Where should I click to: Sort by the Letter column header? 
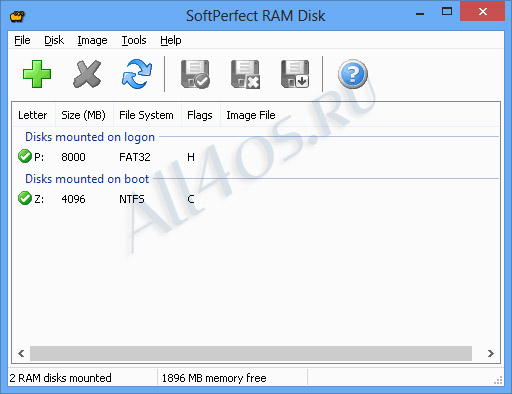click(x=33, y=115)
